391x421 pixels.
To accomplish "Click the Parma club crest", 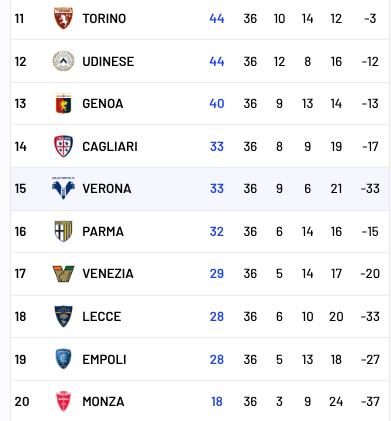I will 63,231.
